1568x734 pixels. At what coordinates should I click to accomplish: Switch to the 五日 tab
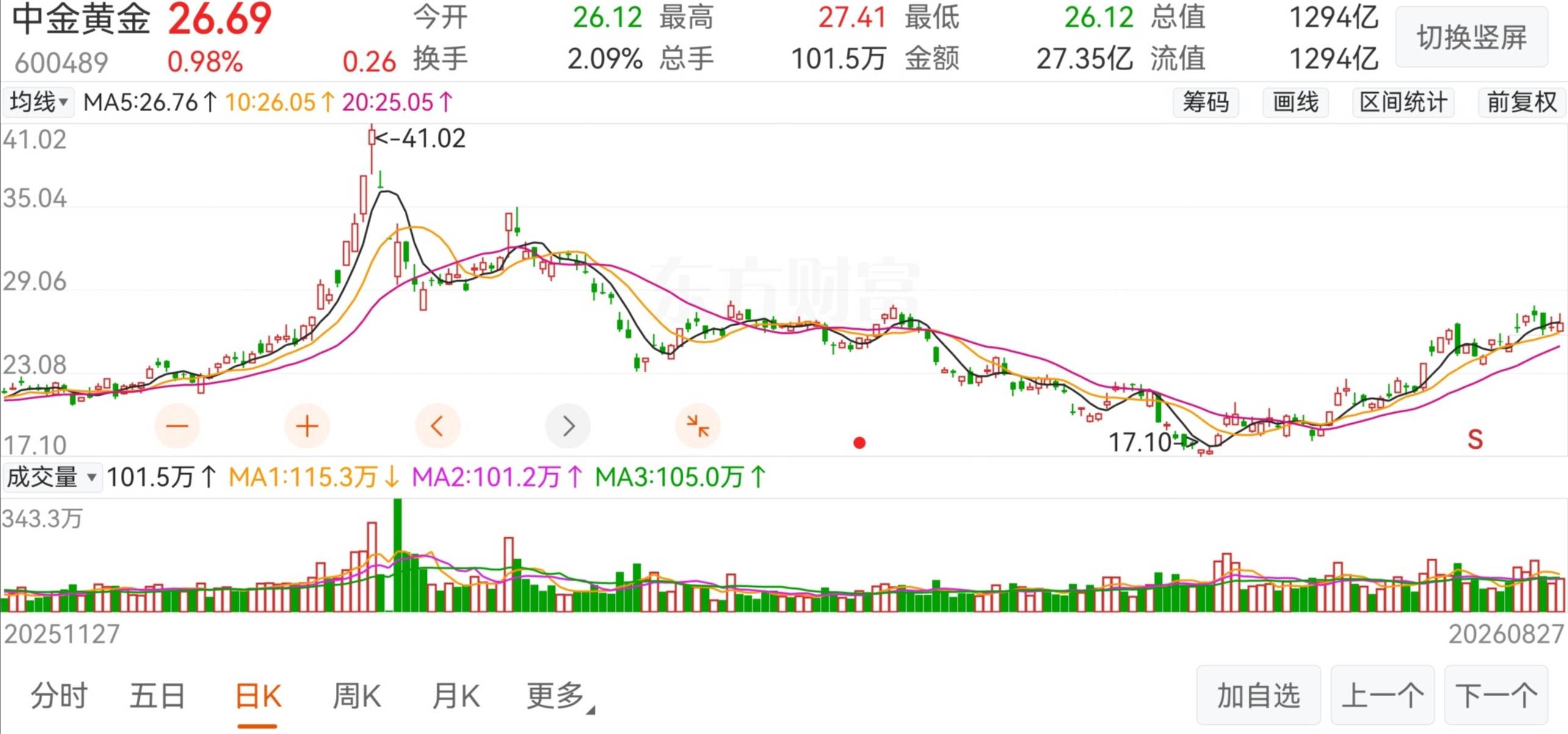[x=157, y=696]
